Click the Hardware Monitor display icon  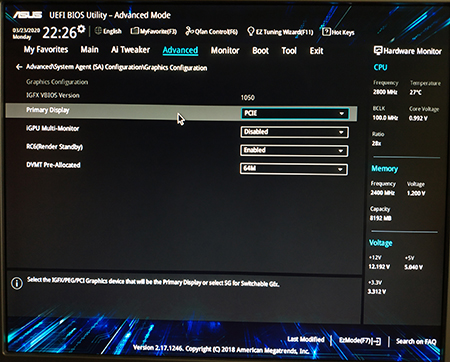[x=378, y=51]
